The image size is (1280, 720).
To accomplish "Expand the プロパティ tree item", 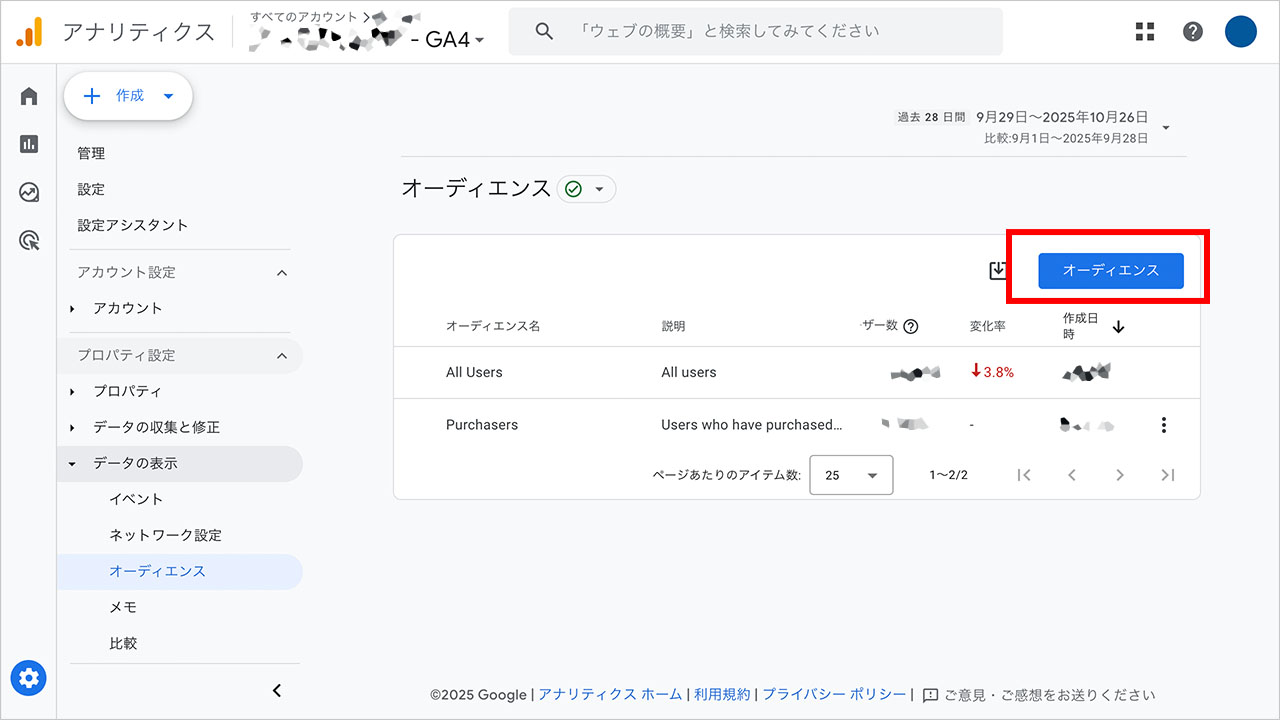I will [x=72, y=392].
